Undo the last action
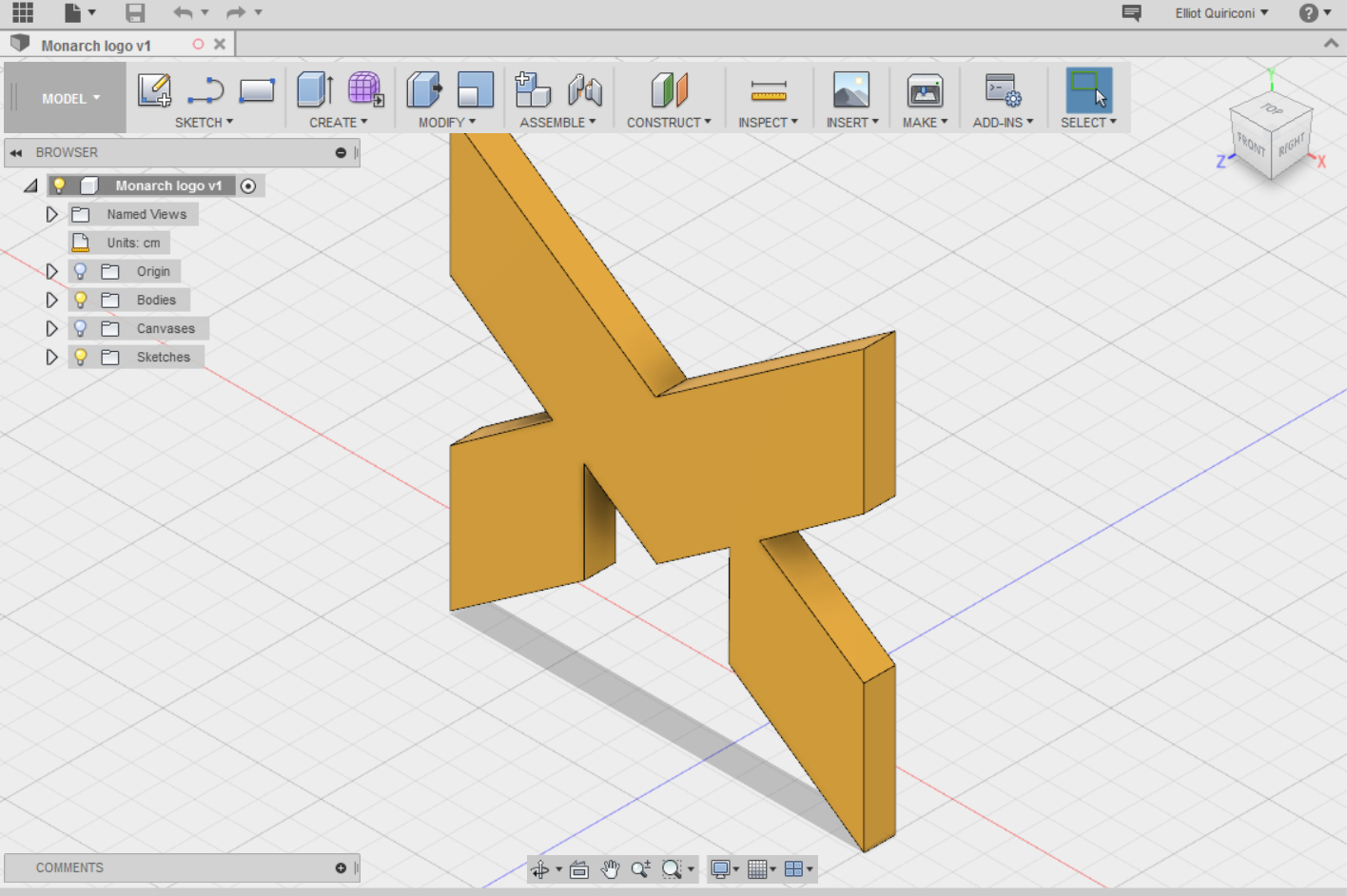 point(183,12)
